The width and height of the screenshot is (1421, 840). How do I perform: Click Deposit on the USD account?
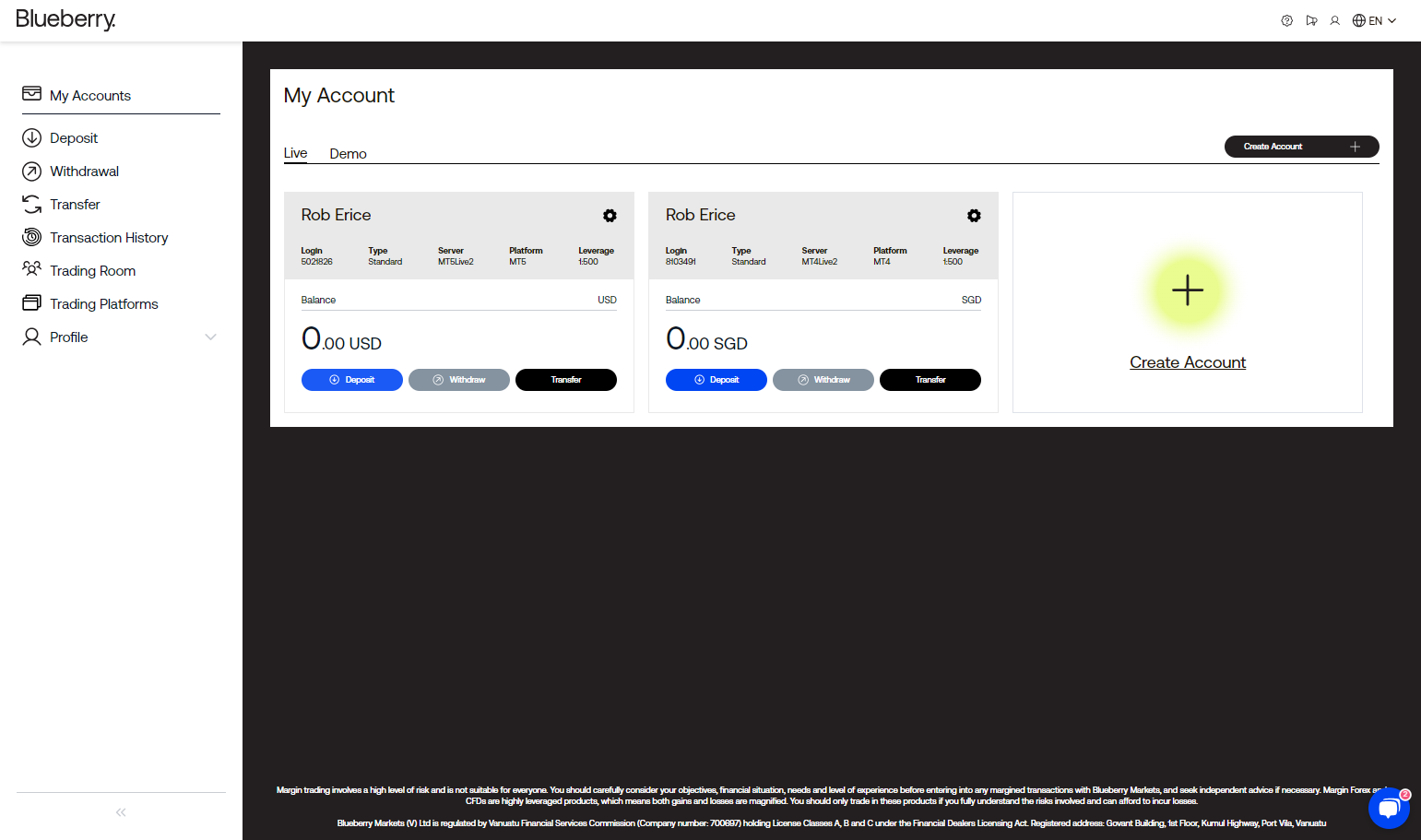[352, 380]
